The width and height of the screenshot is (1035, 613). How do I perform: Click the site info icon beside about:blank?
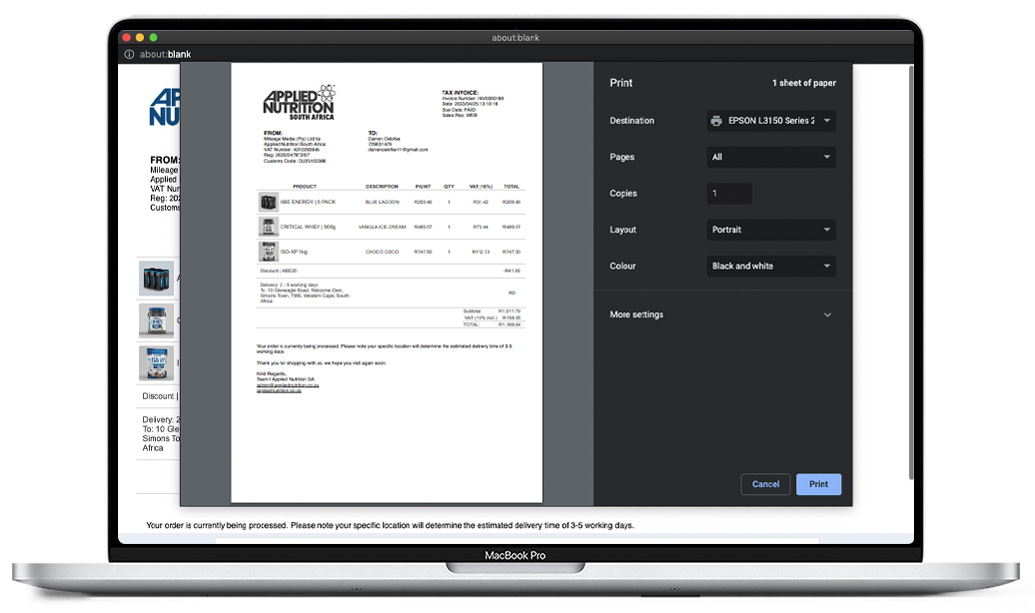129,54
